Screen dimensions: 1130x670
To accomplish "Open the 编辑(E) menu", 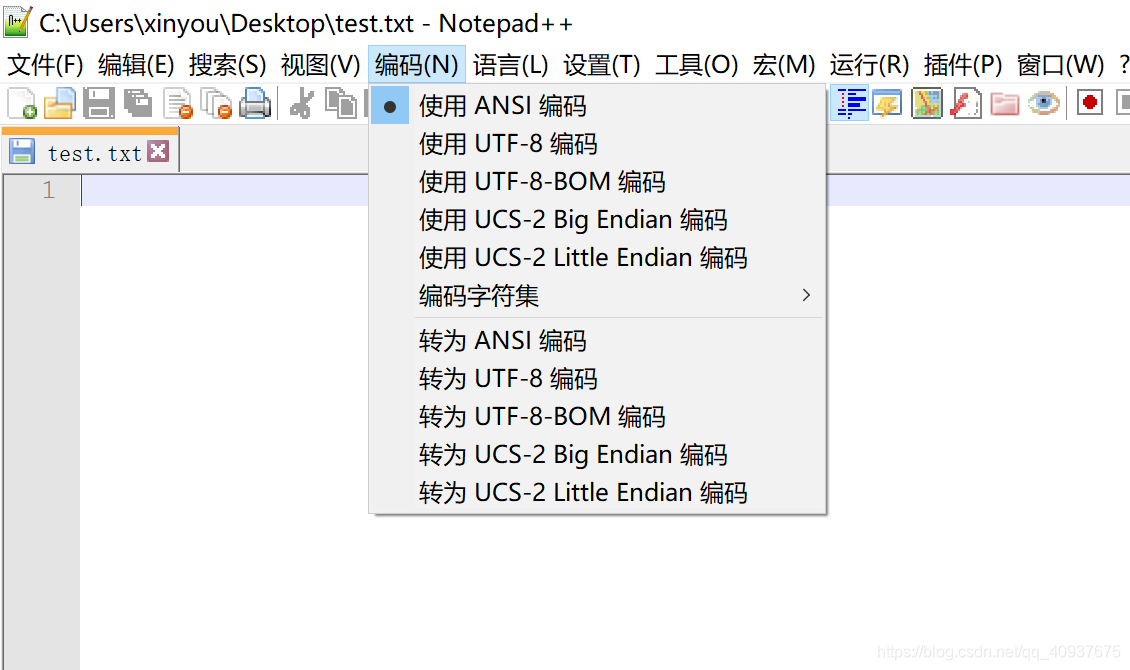I will (x=136, y=65).
